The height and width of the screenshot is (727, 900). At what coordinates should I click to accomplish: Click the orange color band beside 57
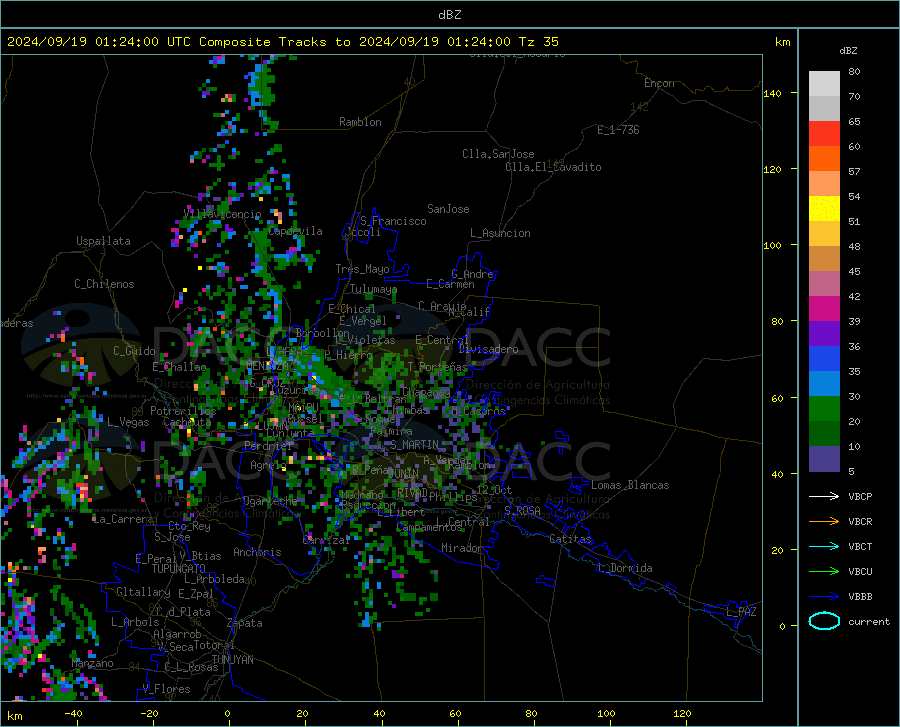click(824, 158)
